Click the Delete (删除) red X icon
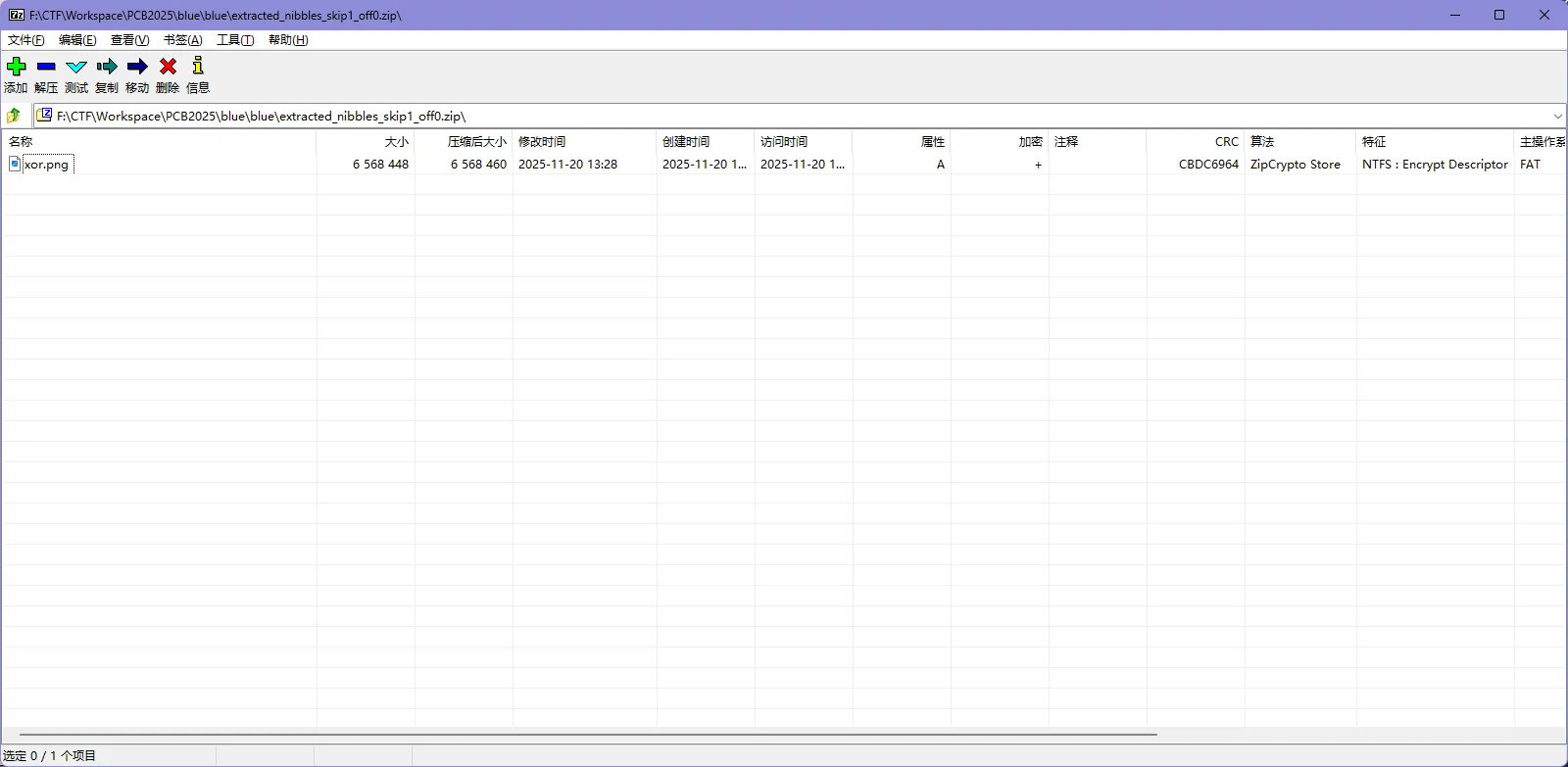Image resolution: width=1568 pixels, height=767 pixels. pyautogui.click(x=168, y=67)
